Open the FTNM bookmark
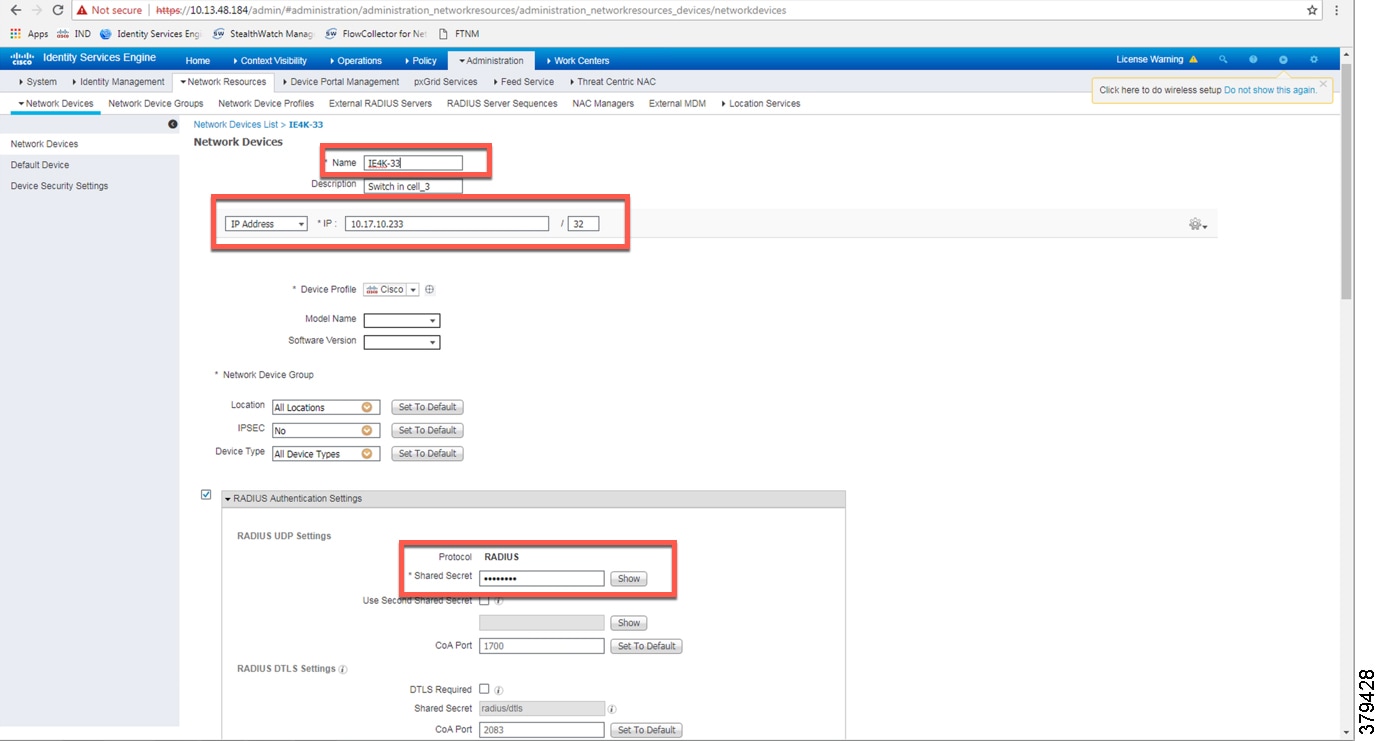The image size is (1379, 741). coord(459,33)
